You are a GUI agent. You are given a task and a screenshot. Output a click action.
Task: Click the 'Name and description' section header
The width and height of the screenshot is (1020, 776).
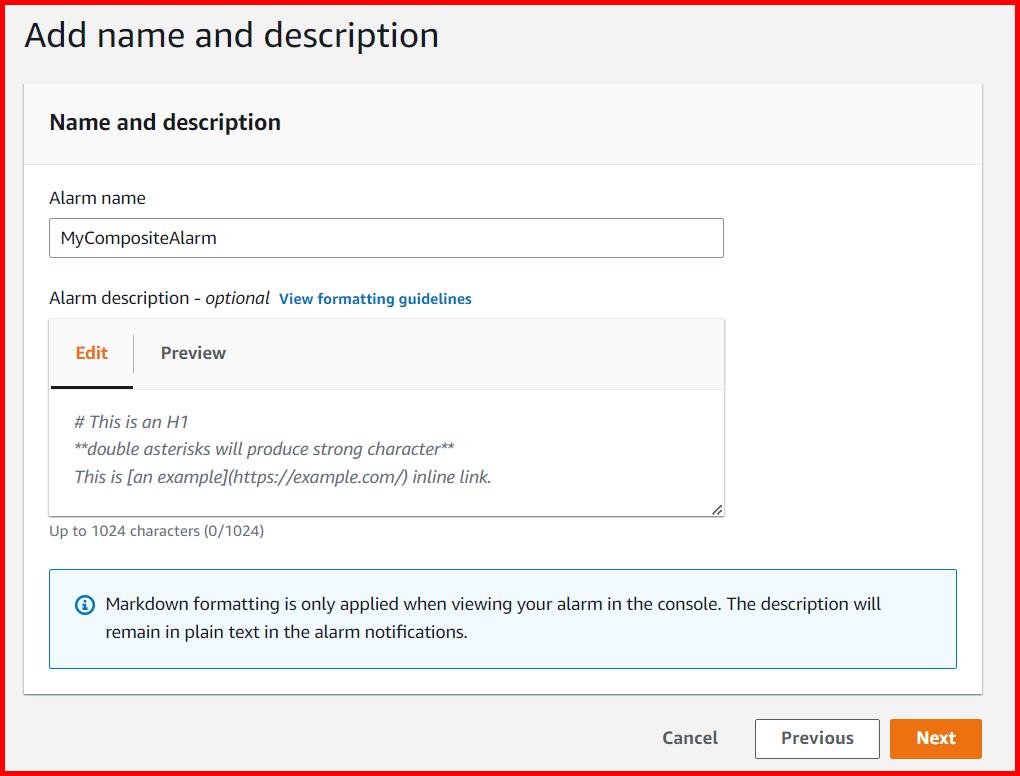pos(165,122)
